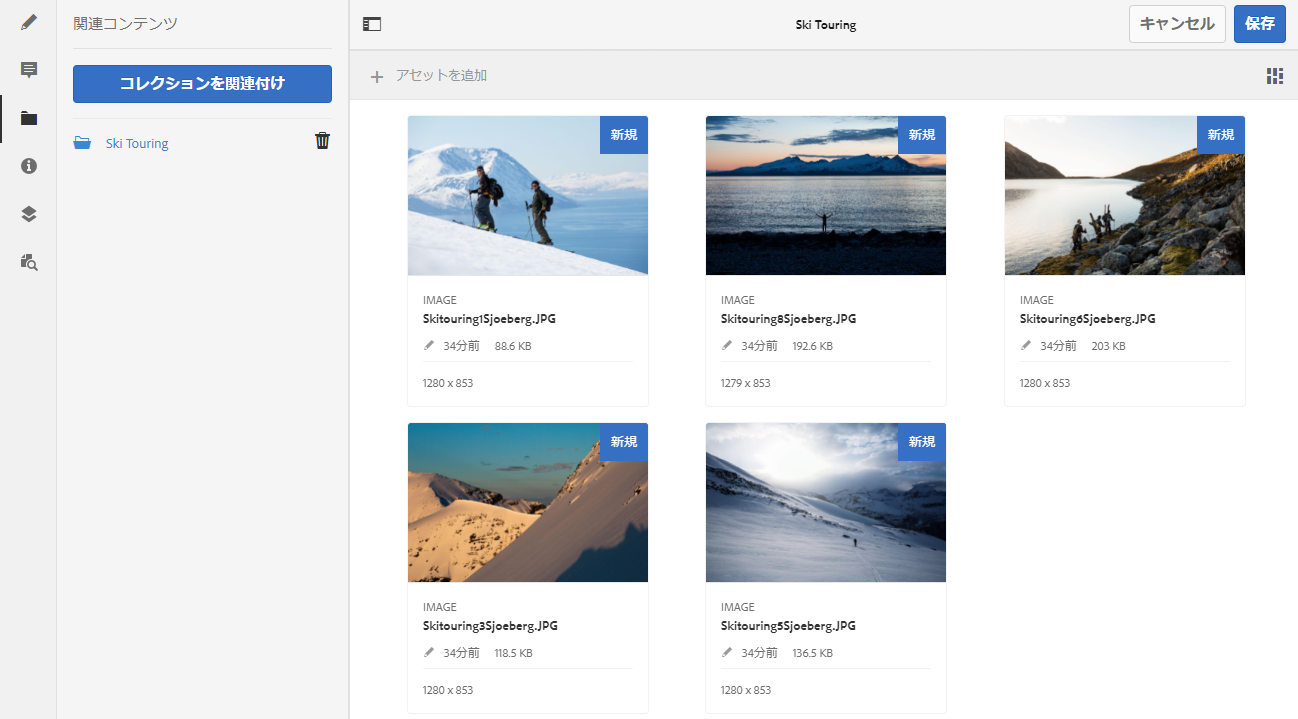Click pencil icon on Skitouring1Sjoeberg.JPG card
The width and height of the screenshot is (1298, 719).
click(429, 346)
